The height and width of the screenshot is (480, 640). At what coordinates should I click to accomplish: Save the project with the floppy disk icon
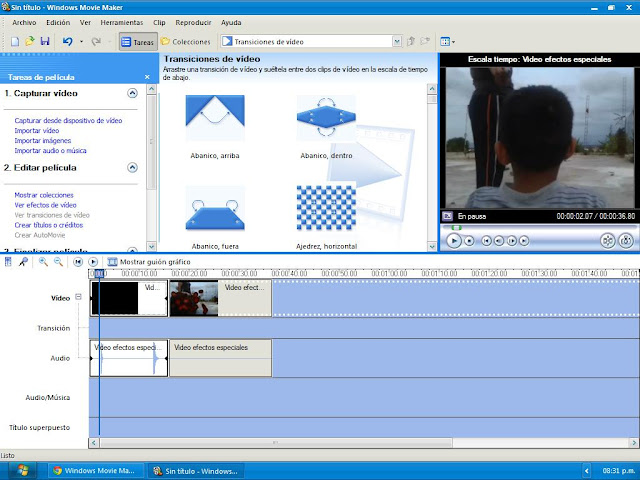(45, 42)
